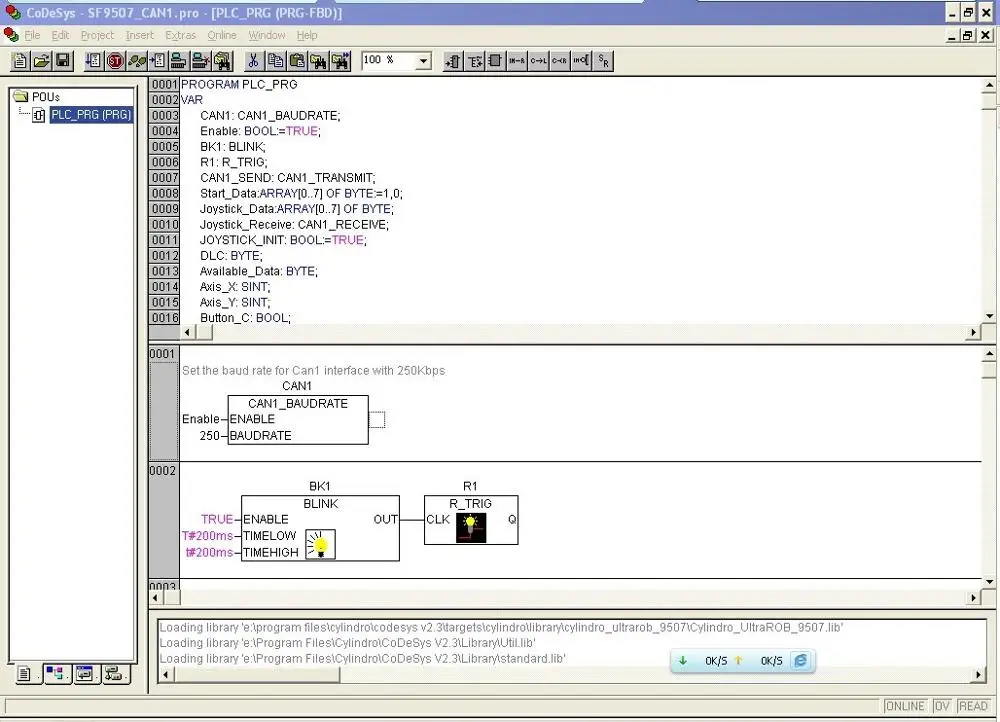
Task: Open the Online menu
Action: click(x=222, y=35)
